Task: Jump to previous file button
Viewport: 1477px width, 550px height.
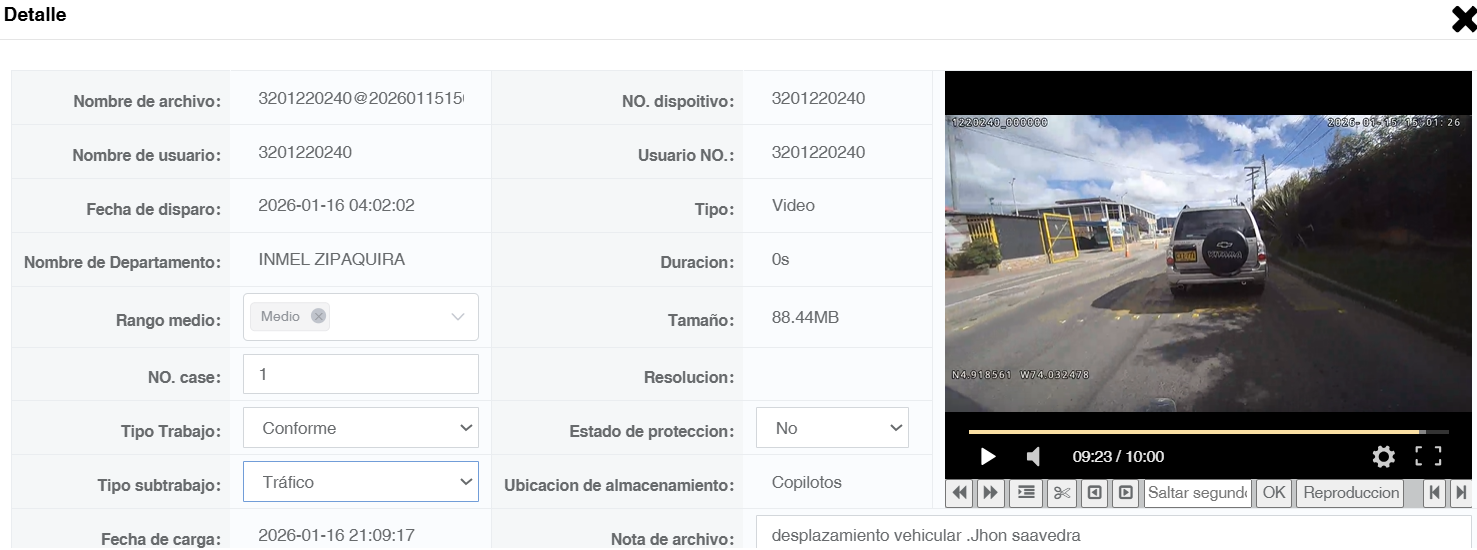Action: click(x=1435, y=492)
